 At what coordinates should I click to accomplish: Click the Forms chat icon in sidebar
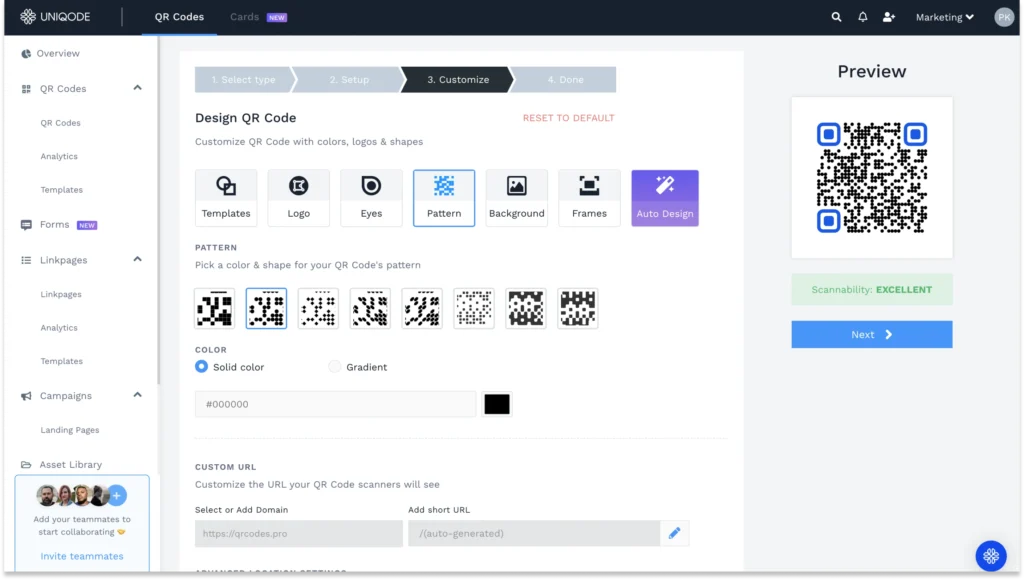tap(25, 225)
